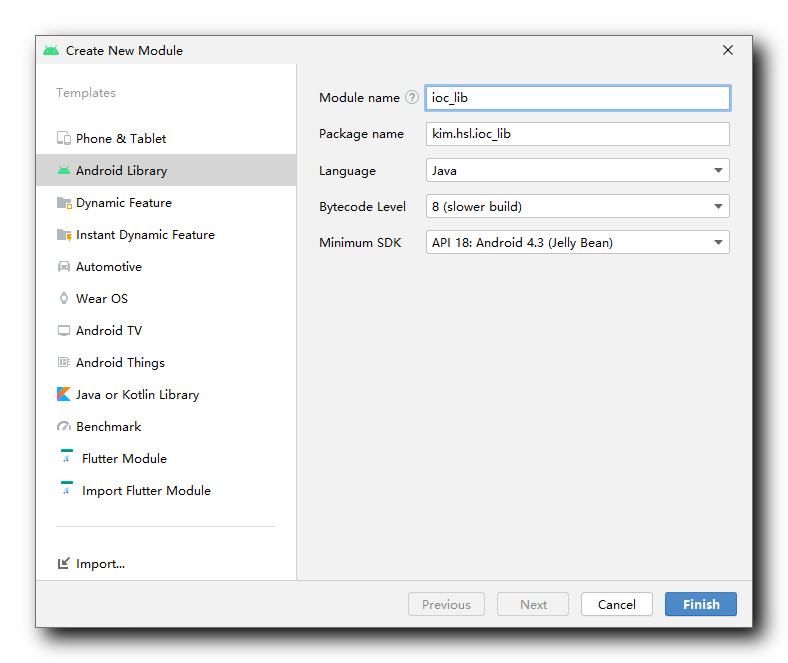Screen dimensions: 788x663
Task: Click the Dynamic Feature folder icon
Action: (64, 203)
